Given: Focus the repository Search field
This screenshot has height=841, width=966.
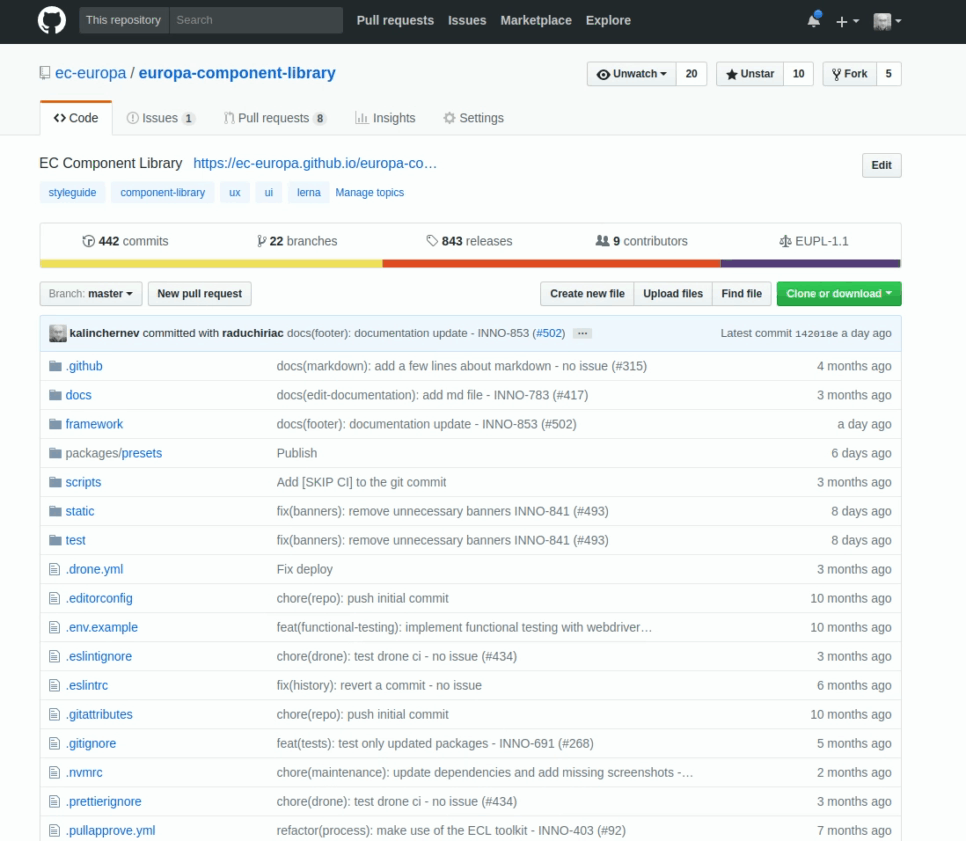Looking at the screenshot, I should click(x=256, y=20).
